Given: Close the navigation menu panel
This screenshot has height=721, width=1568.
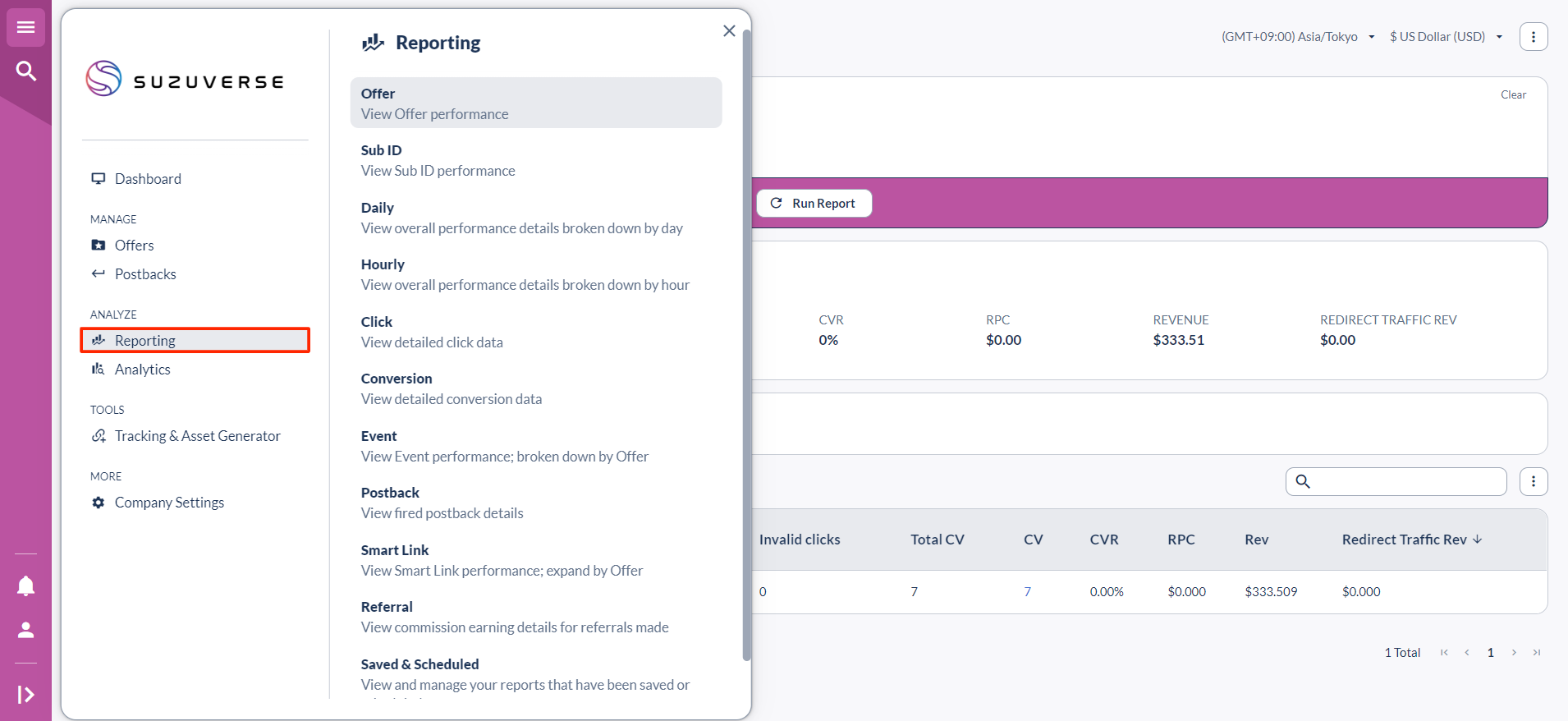Looking at the screenshot, I should 729,31.
